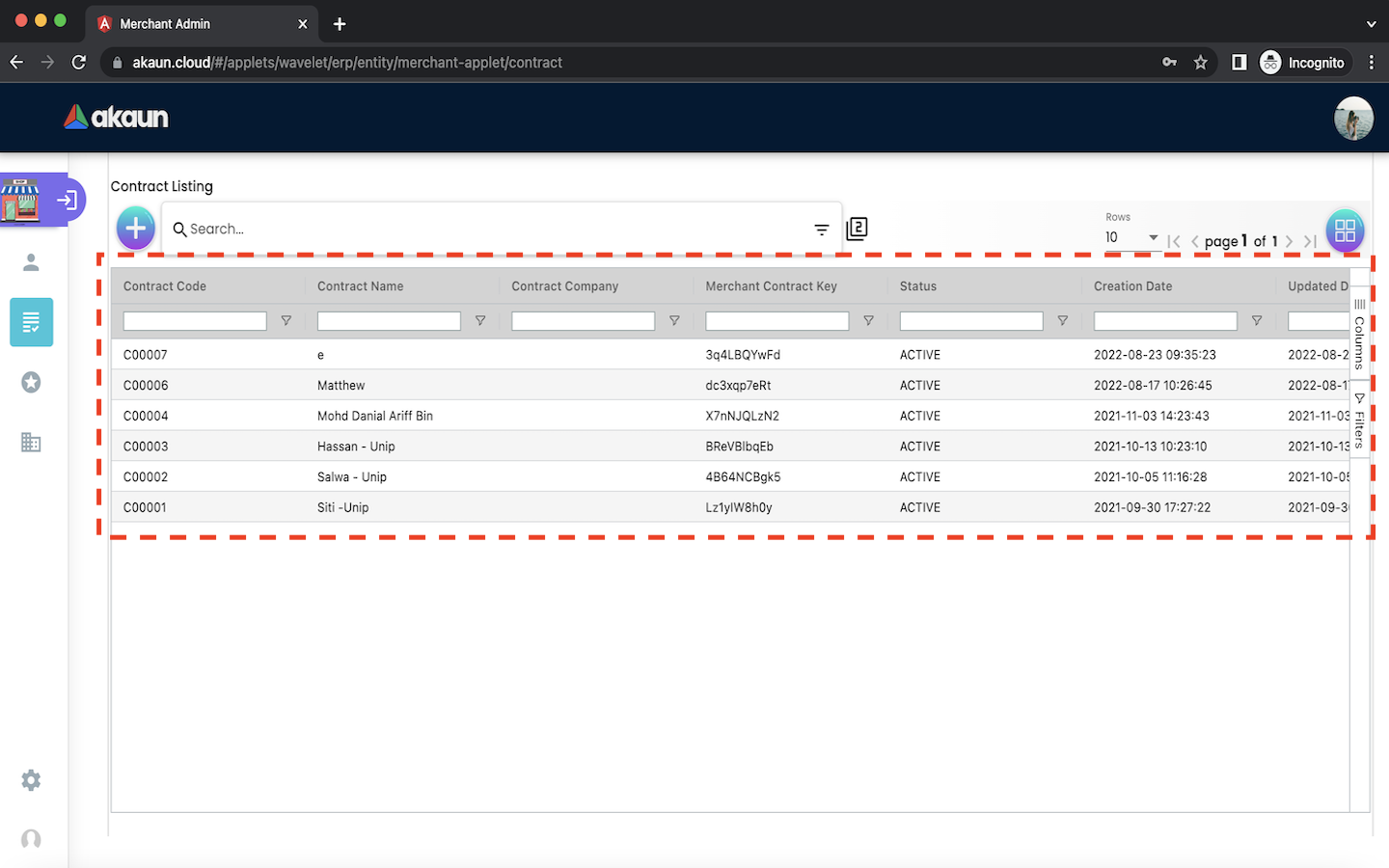Click the star badge icon in sidebar
1389x868 pixels.
31,383
